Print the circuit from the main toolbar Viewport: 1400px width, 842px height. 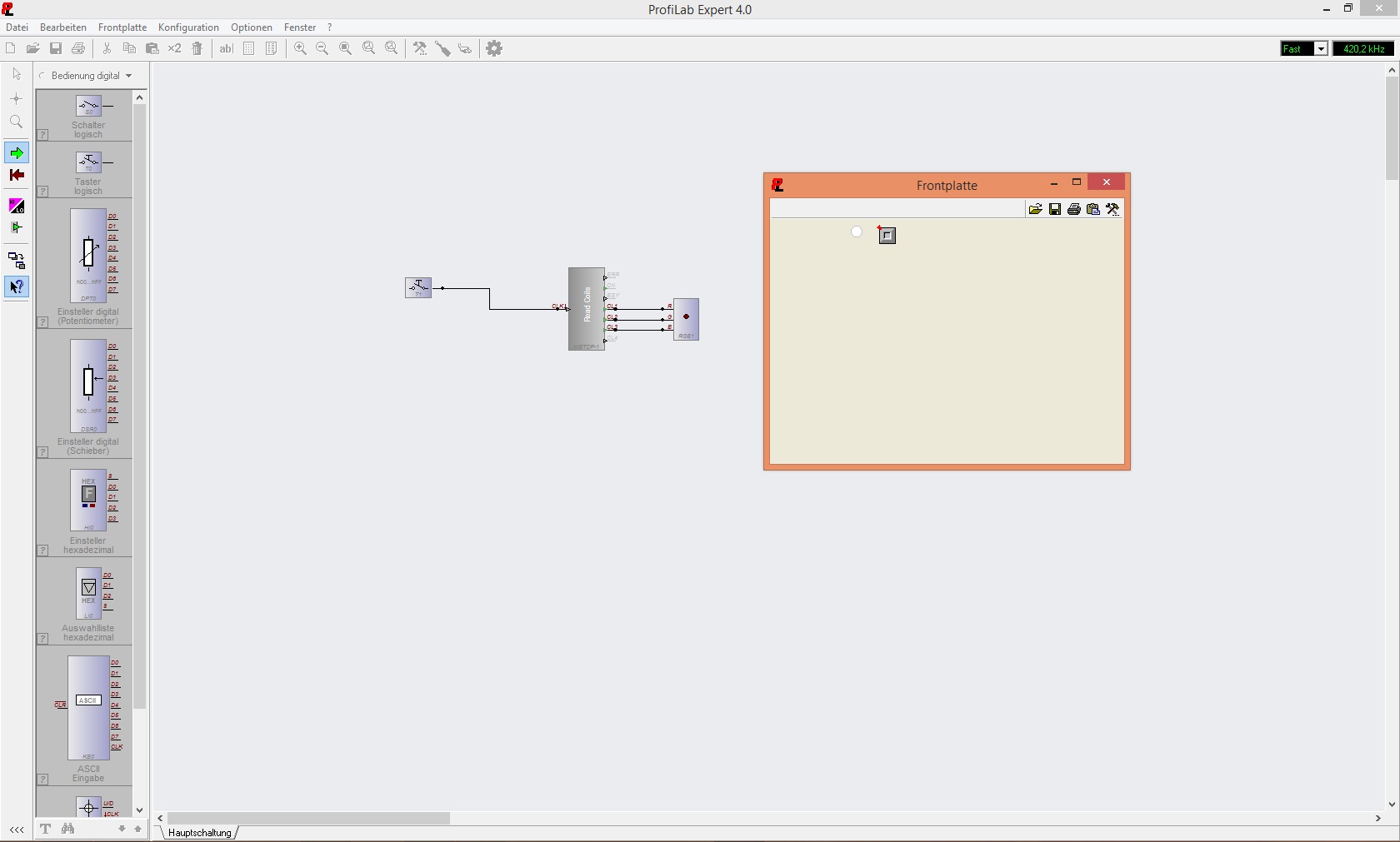pyautogui.click(x=78, y=48)
